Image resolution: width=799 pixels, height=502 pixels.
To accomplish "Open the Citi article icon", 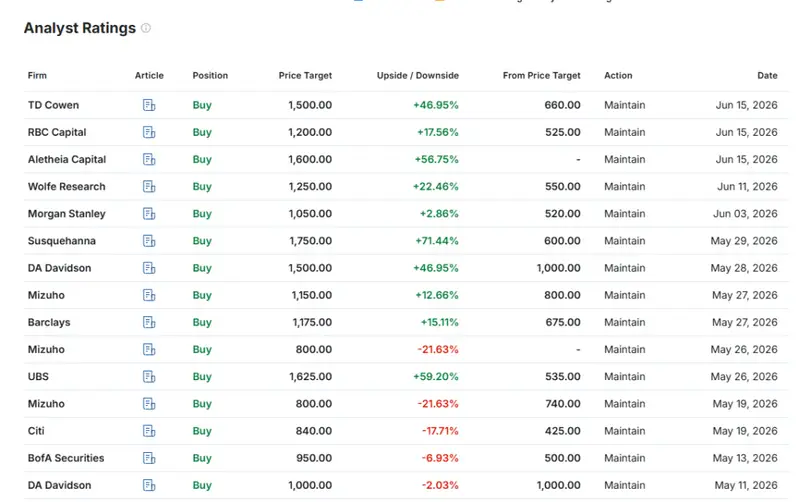I will (149, 431).
